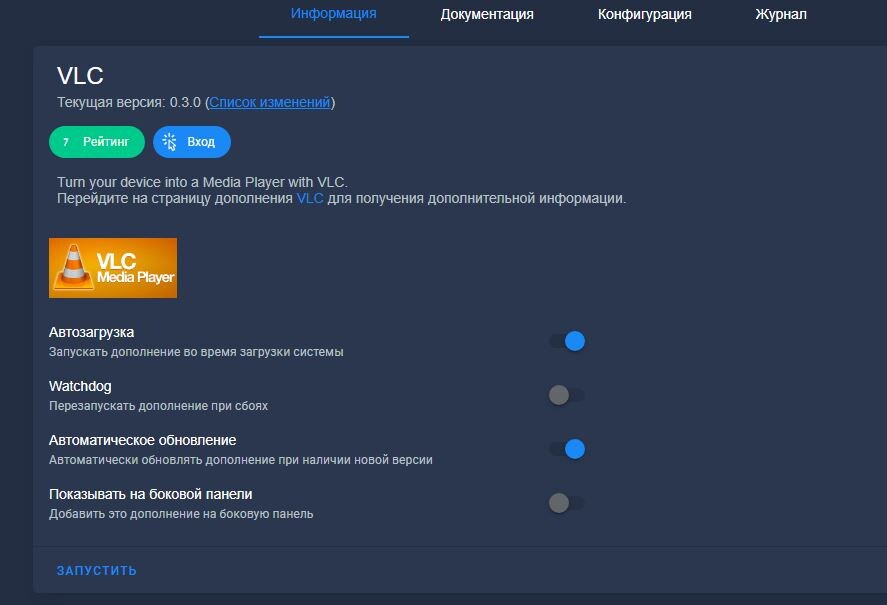Screen dimensions: 887x605
Task: Enable Показывать на боковой панели toggle
Action: coord(567,503)
